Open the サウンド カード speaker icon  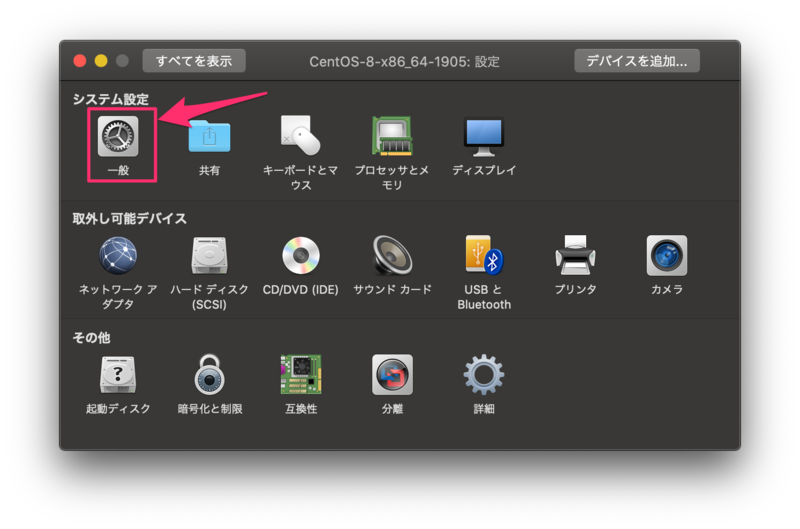(x=392, y=256)
